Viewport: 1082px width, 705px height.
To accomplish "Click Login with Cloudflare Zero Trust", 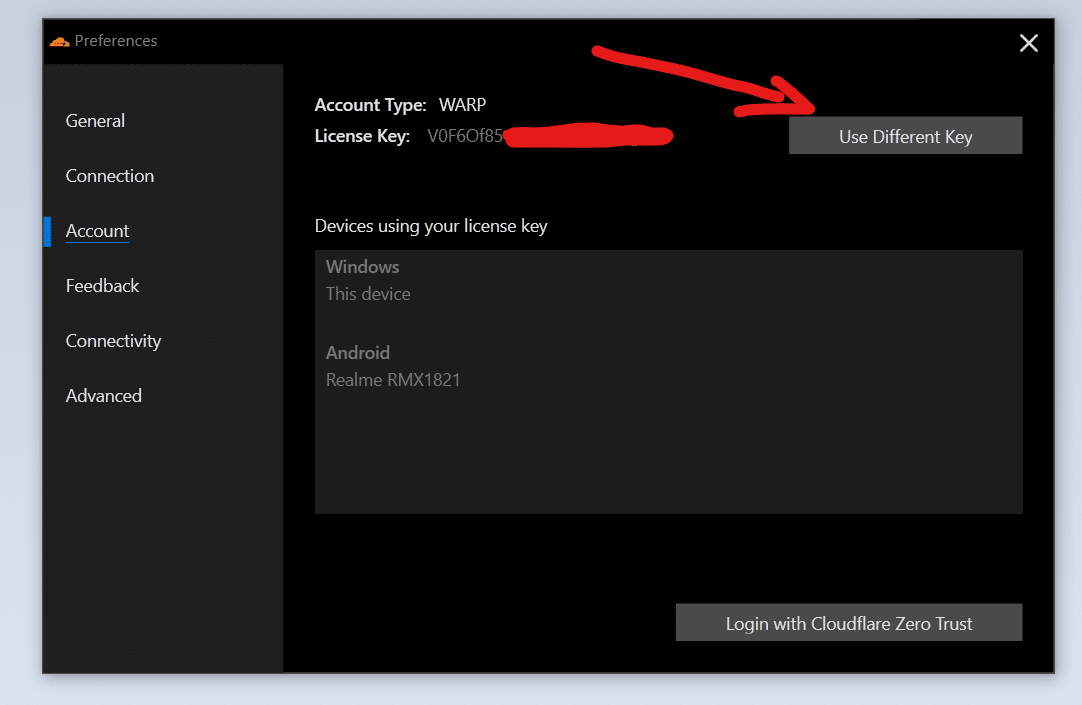I will [849, 623].
